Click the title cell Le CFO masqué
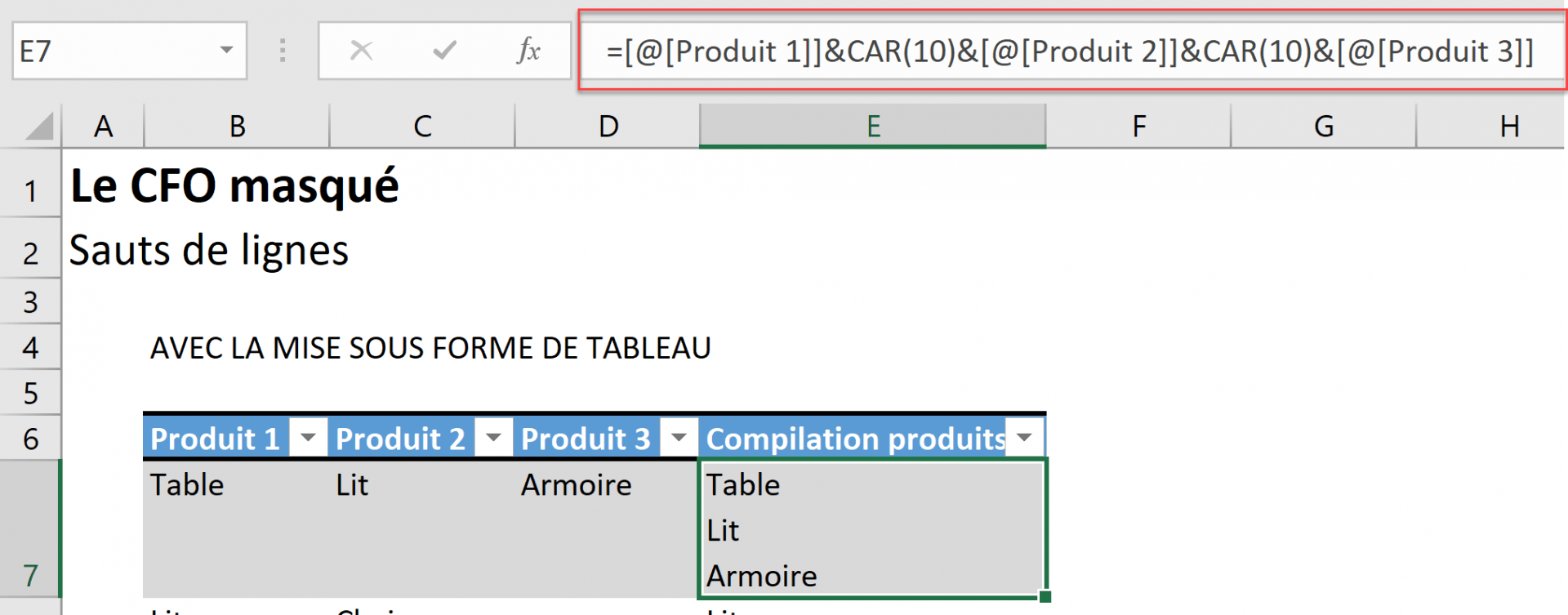Screen dimensions: 1568x615 [x=234, y=186]
